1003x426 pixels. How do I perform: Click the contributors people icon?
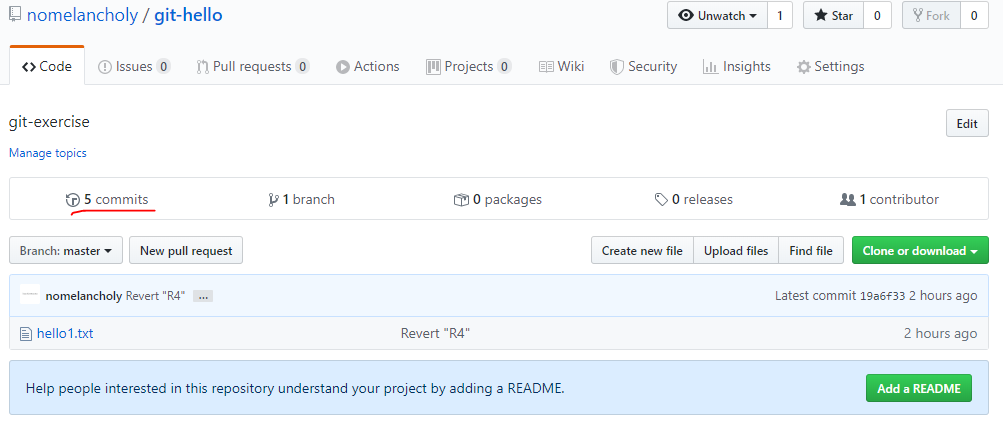[x=848, y=200]
